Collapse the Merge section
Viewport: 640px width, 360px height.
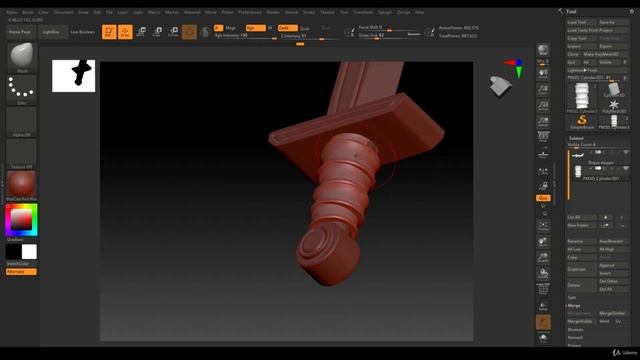[x=574, y=306]
